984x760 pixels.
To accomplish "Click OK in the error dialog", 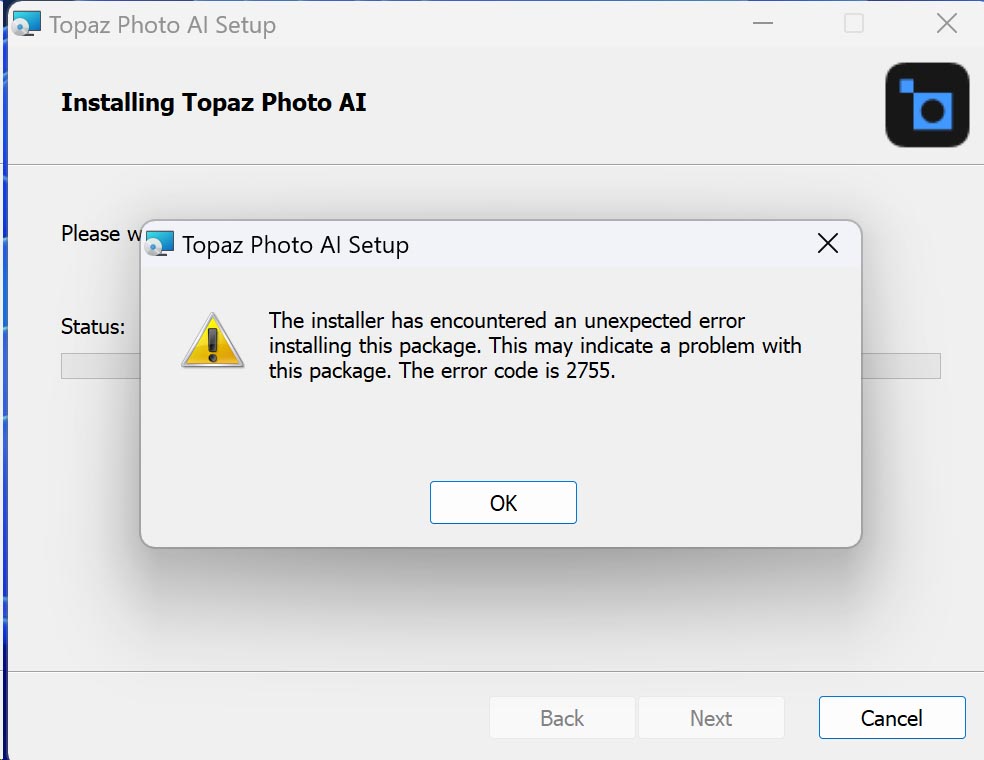I will (x=503, y=503).
